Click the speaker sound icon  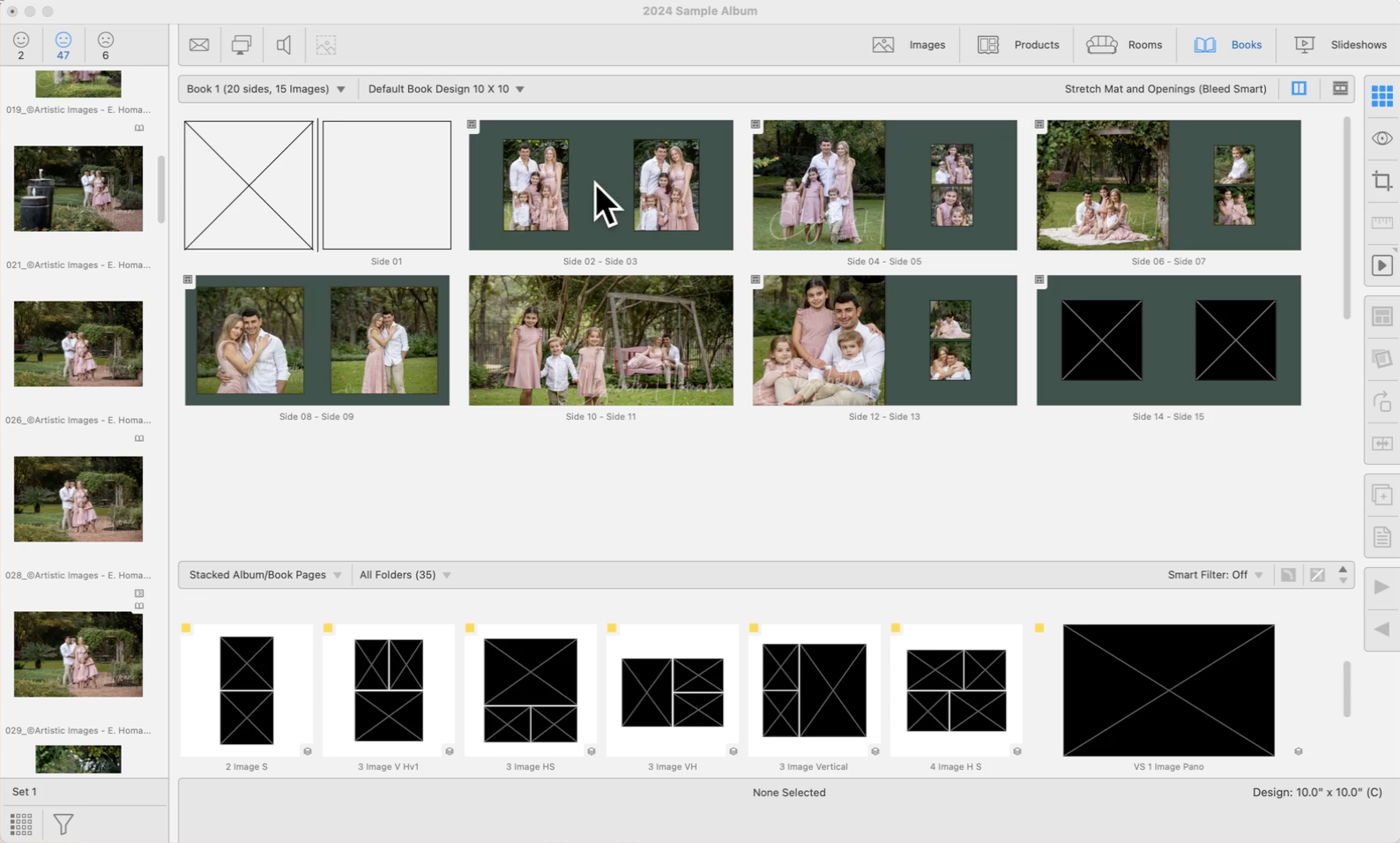[284, 45]
